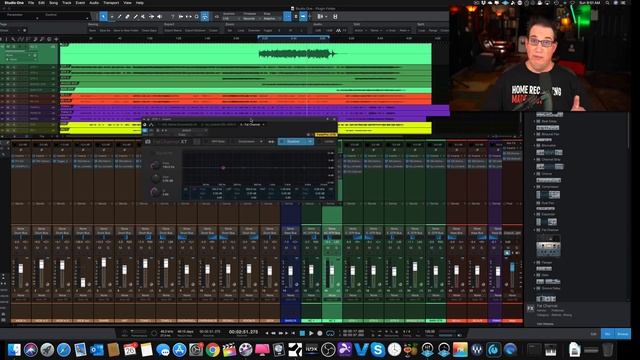The height and width of the screenshot is (360, 640).
Task: Select the Mute tool
Action: tap(143, 17)
